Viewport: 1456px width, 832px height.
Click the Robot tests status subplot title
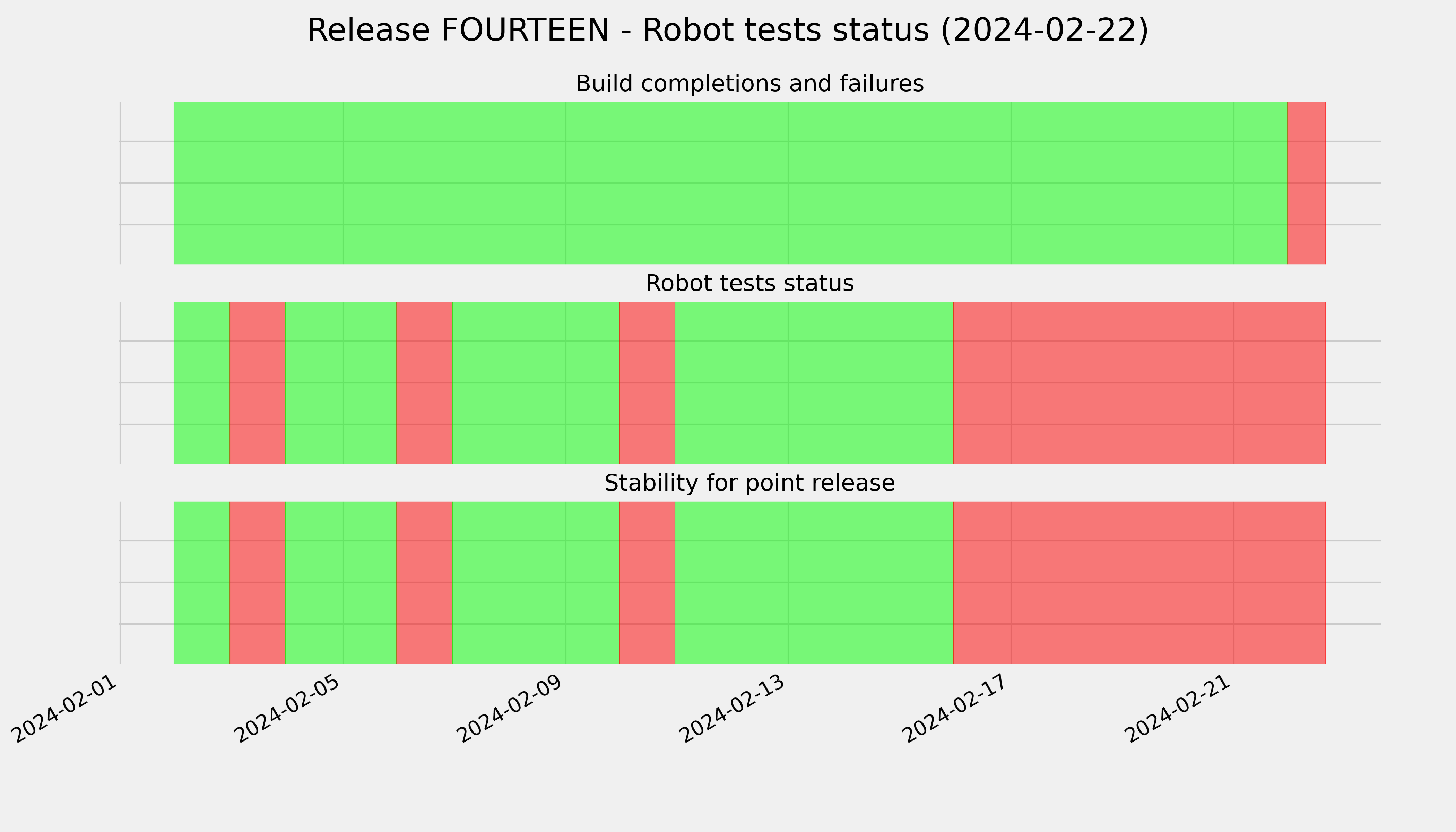(749, 284)
